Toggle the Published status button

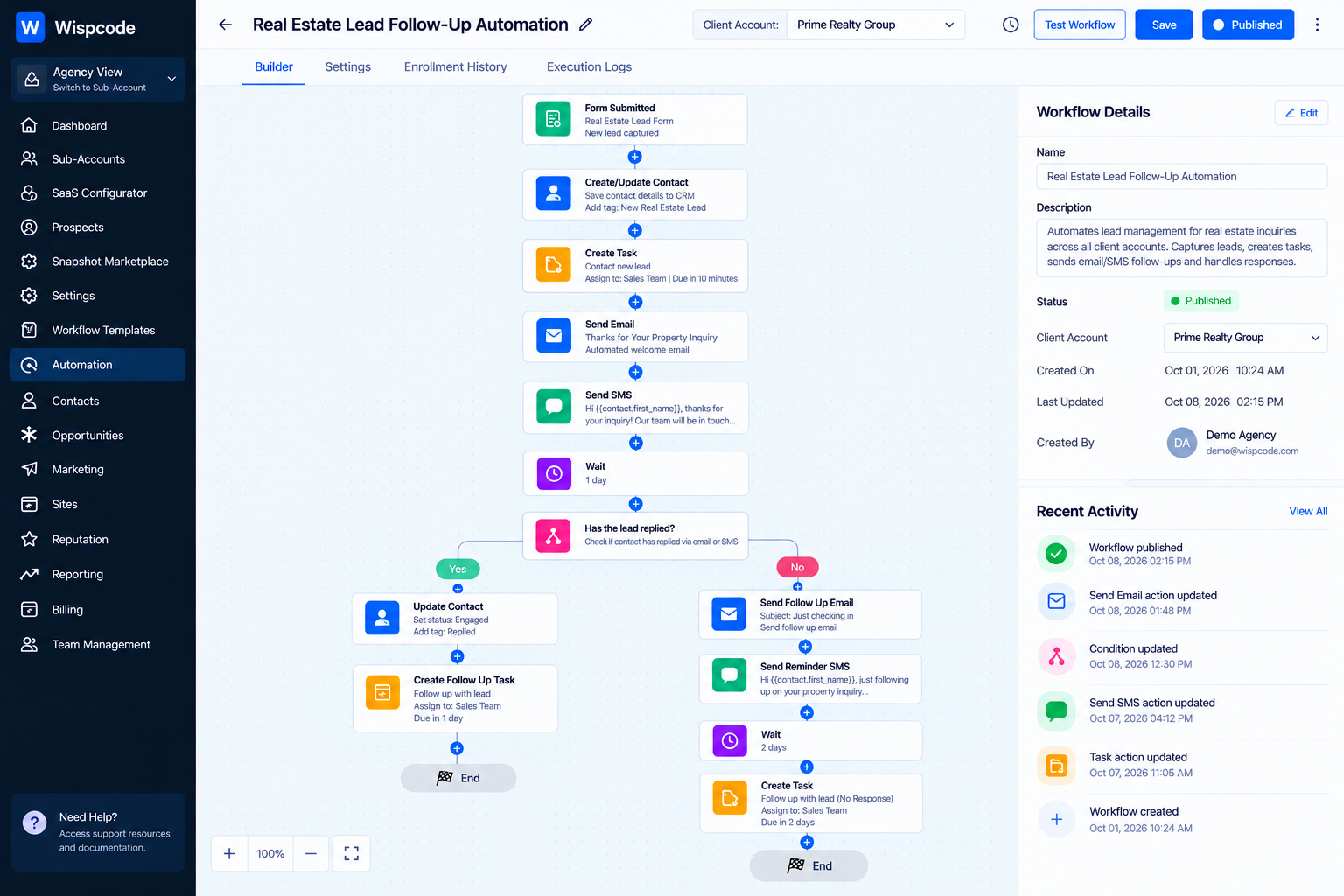(x=1248, y=24)
